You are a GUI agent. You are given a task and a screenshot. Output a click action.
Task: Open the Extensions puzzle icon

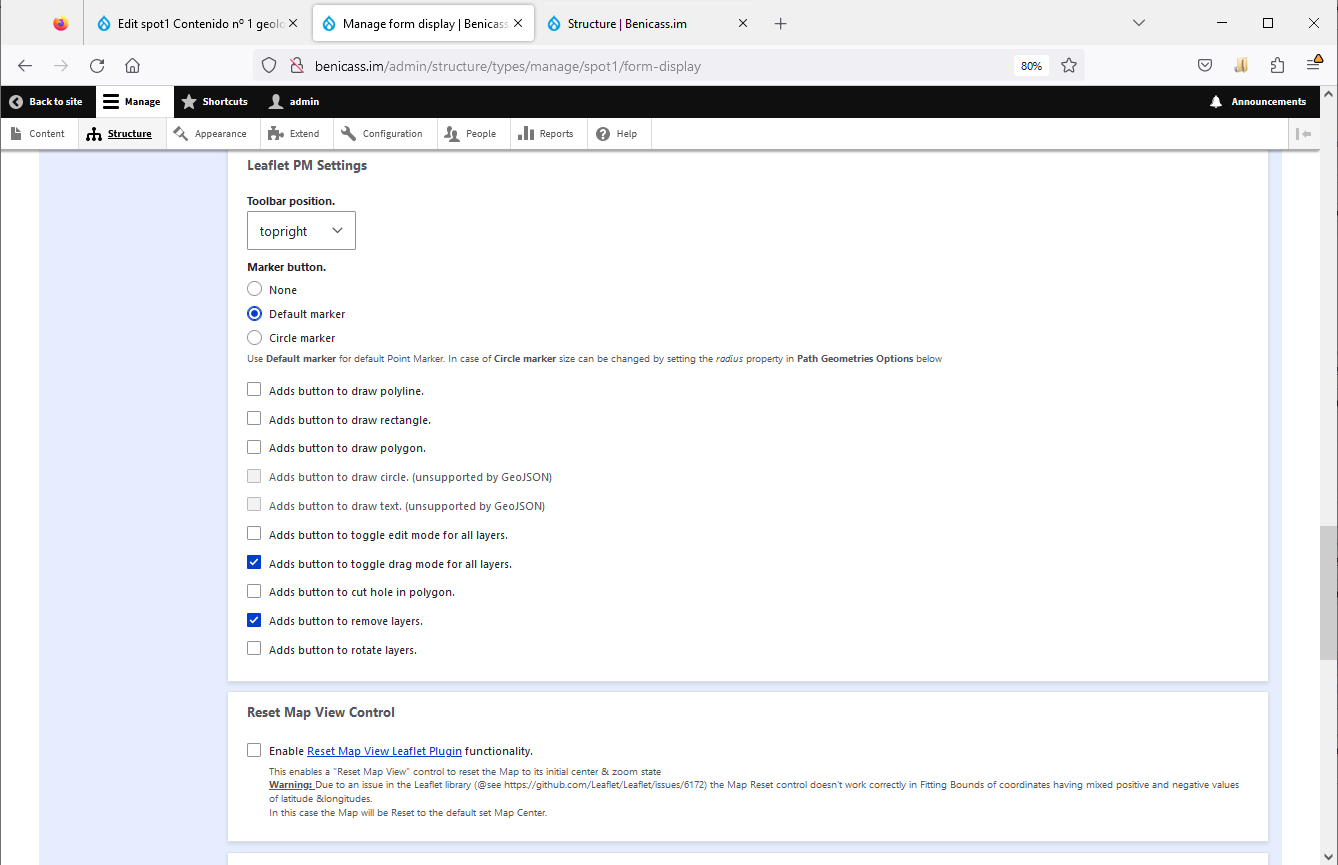(x=1277, y=66)
